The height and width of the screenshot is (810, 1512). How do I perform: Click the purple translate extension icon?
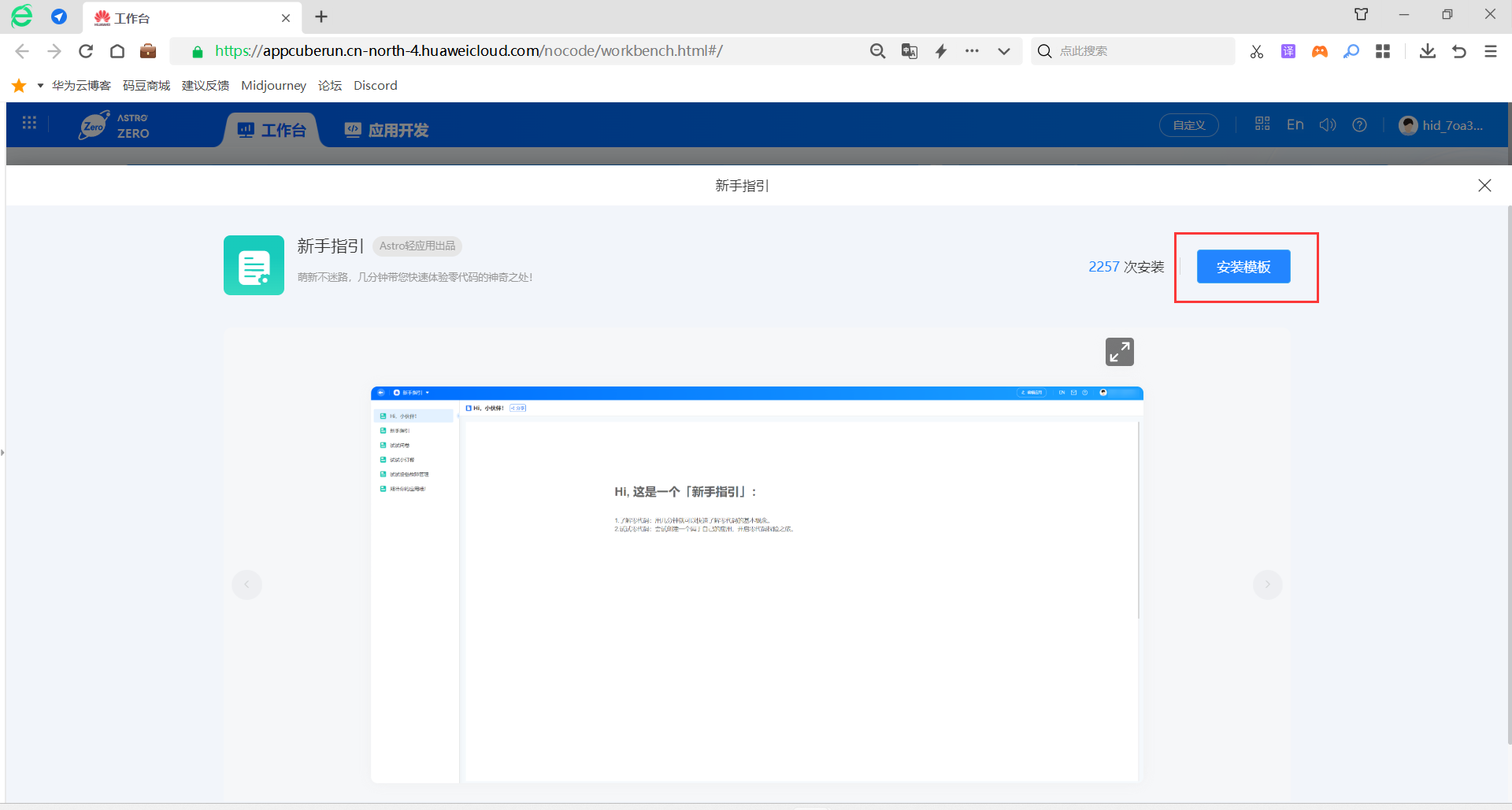point(1288,51)
